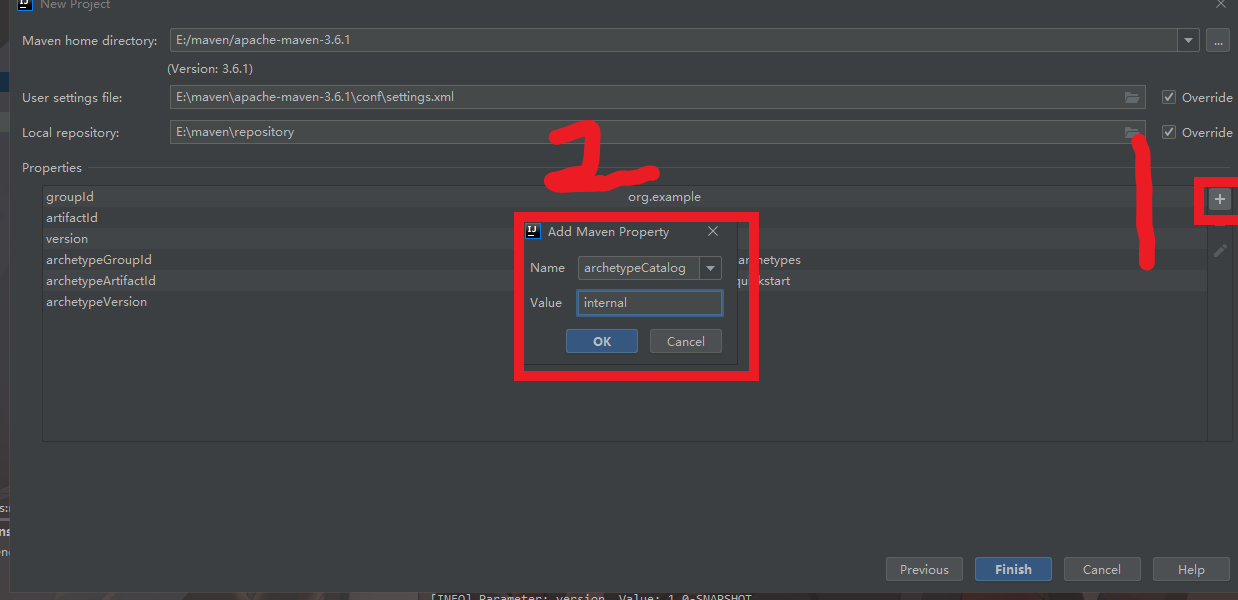Click the Previous button
The width and height of the screenshot is (1238, 600).
[924, 569]
